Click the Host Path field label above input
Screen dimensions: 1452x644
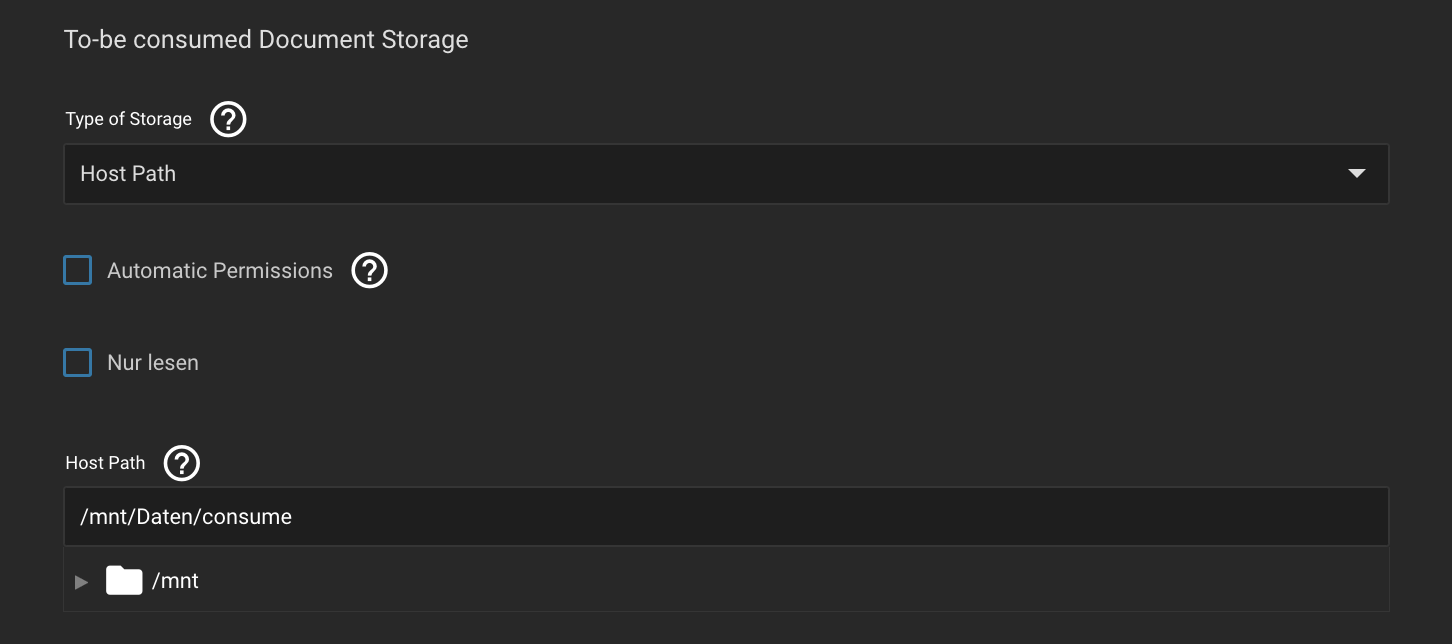point(105,463)
